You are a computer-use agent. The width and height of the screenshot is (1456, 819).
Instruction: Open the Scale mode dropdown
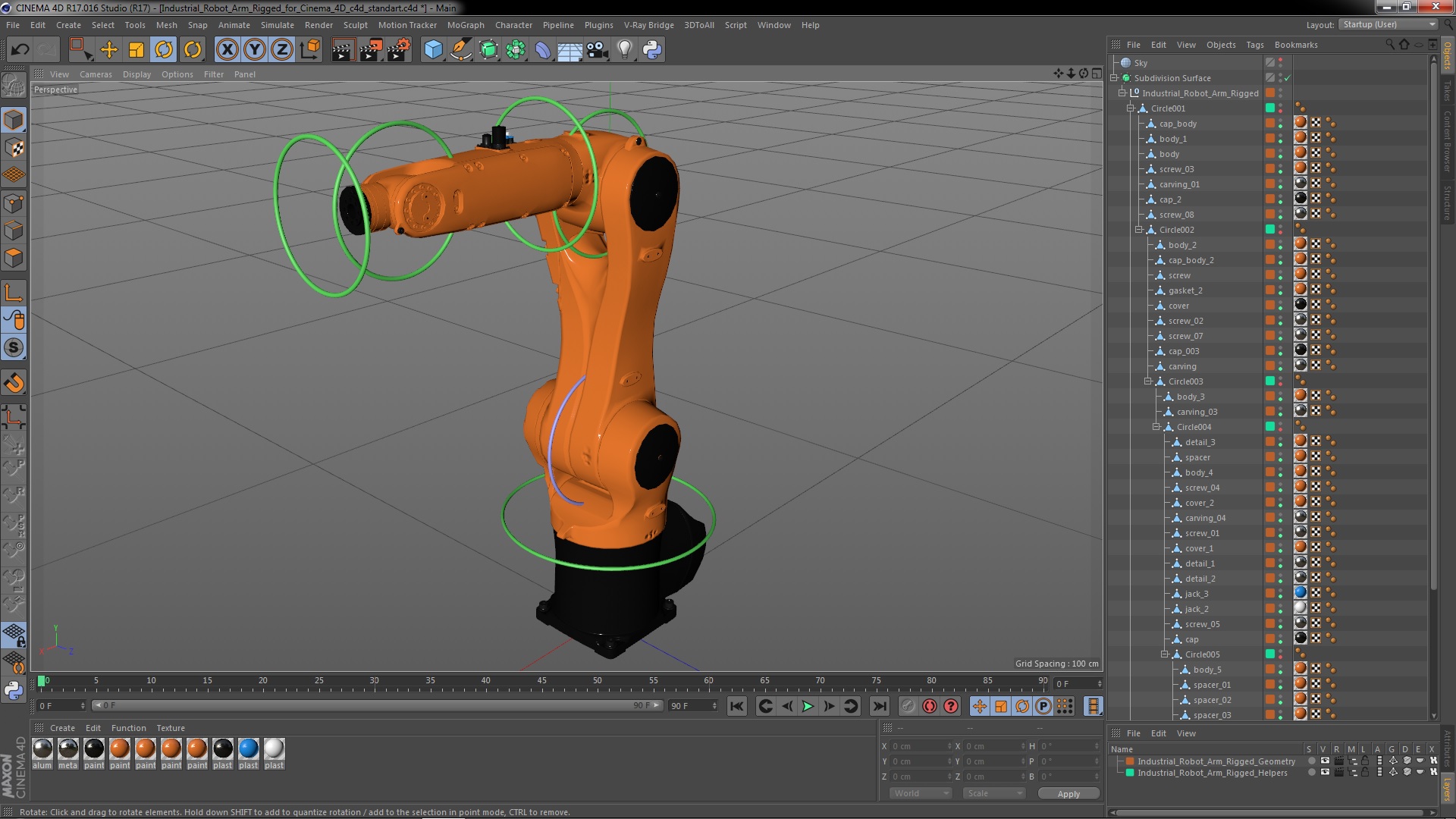click(994, 793)
